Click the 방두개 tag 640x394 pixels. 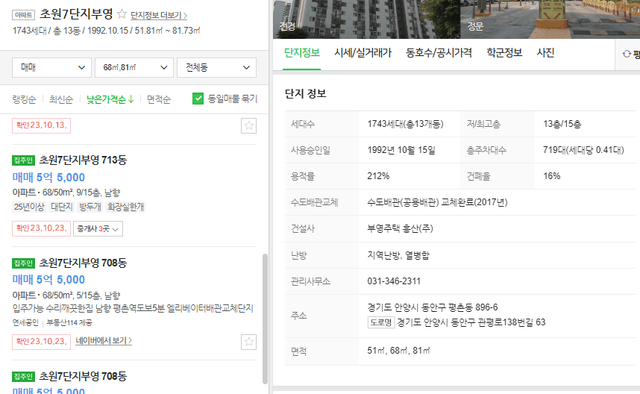click(x=90, y=207)
